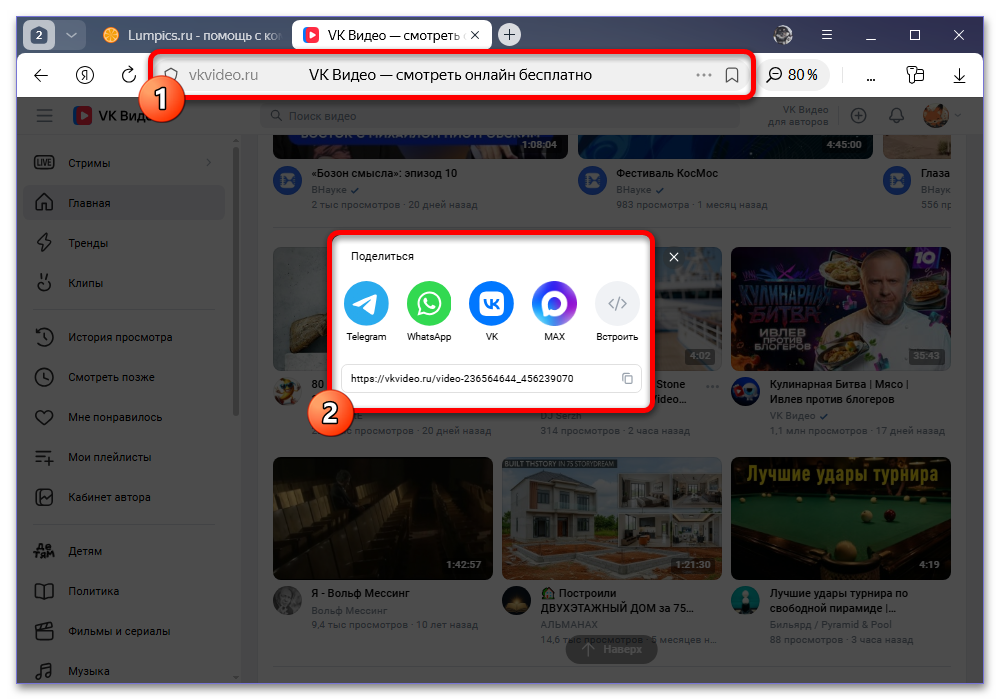Image resolution: width=1000 pixels, height=700 pixels.
Task: Open VK Видео для авторов link
Action: pyautogui.click(x=798, y=115)
